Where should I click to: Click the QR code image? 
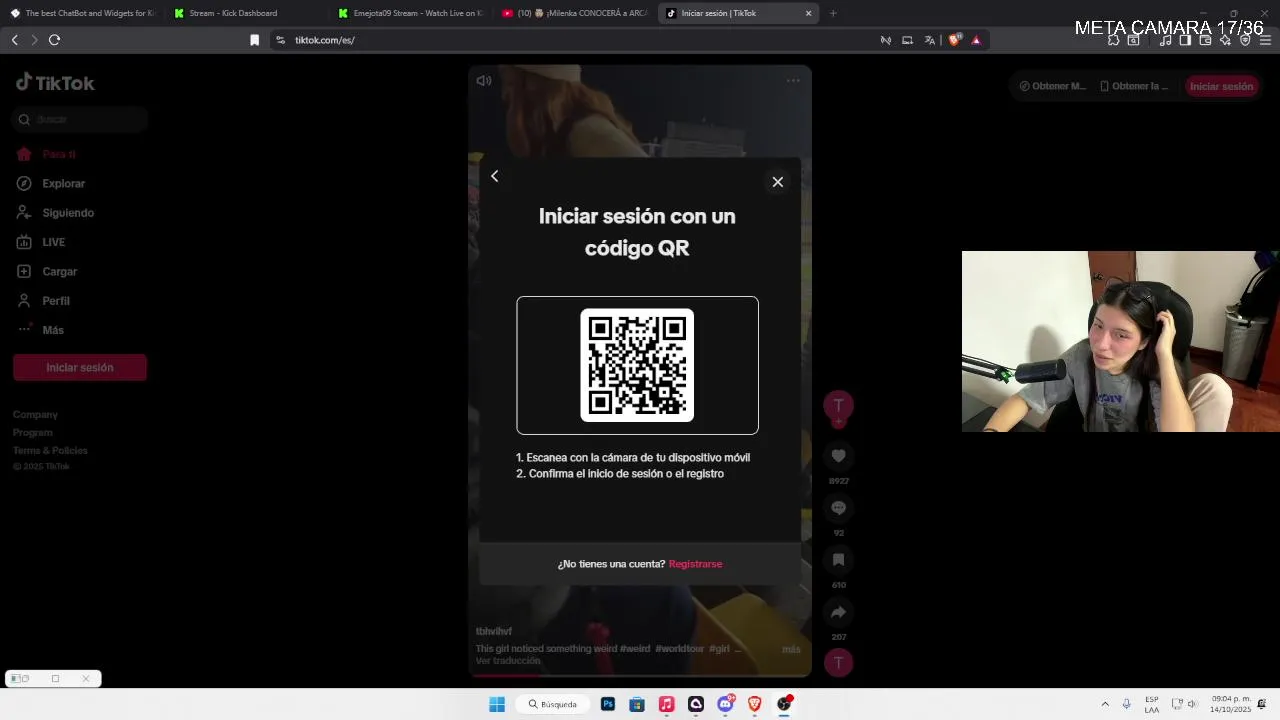pos(637,365)
